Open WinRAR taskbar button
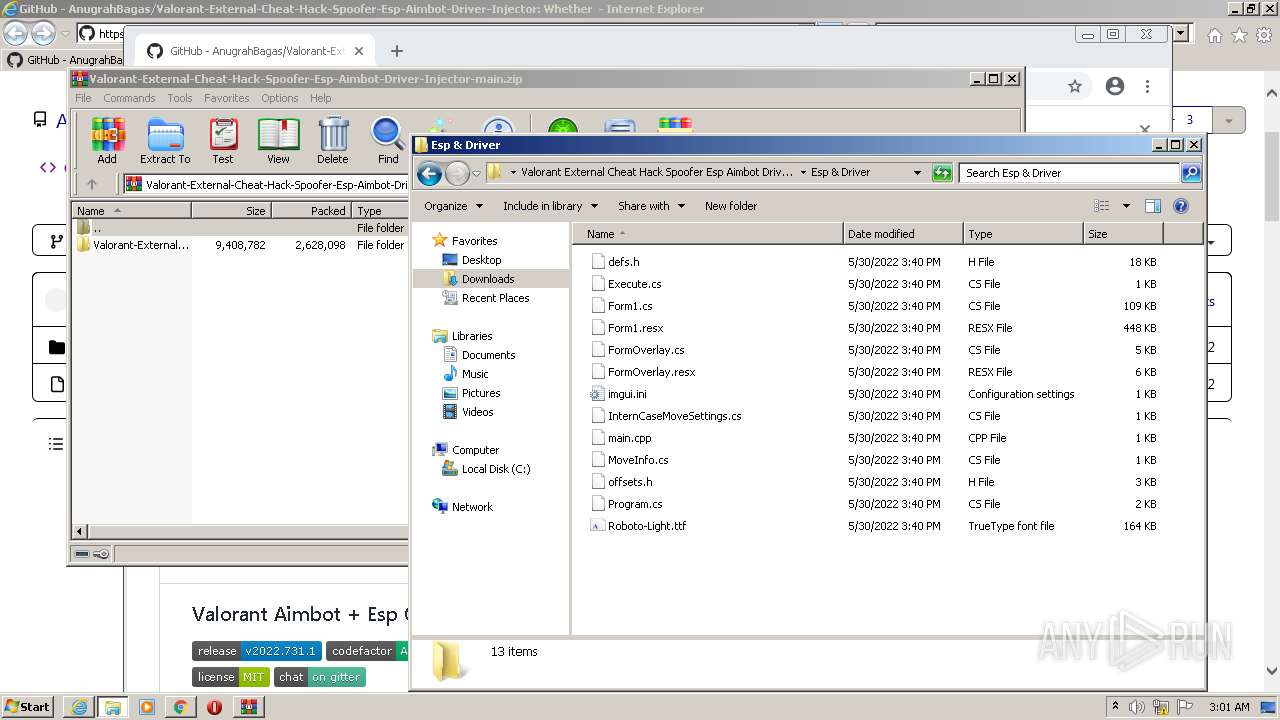This screenshot has height=720, width=1280. tap(249, 707)
